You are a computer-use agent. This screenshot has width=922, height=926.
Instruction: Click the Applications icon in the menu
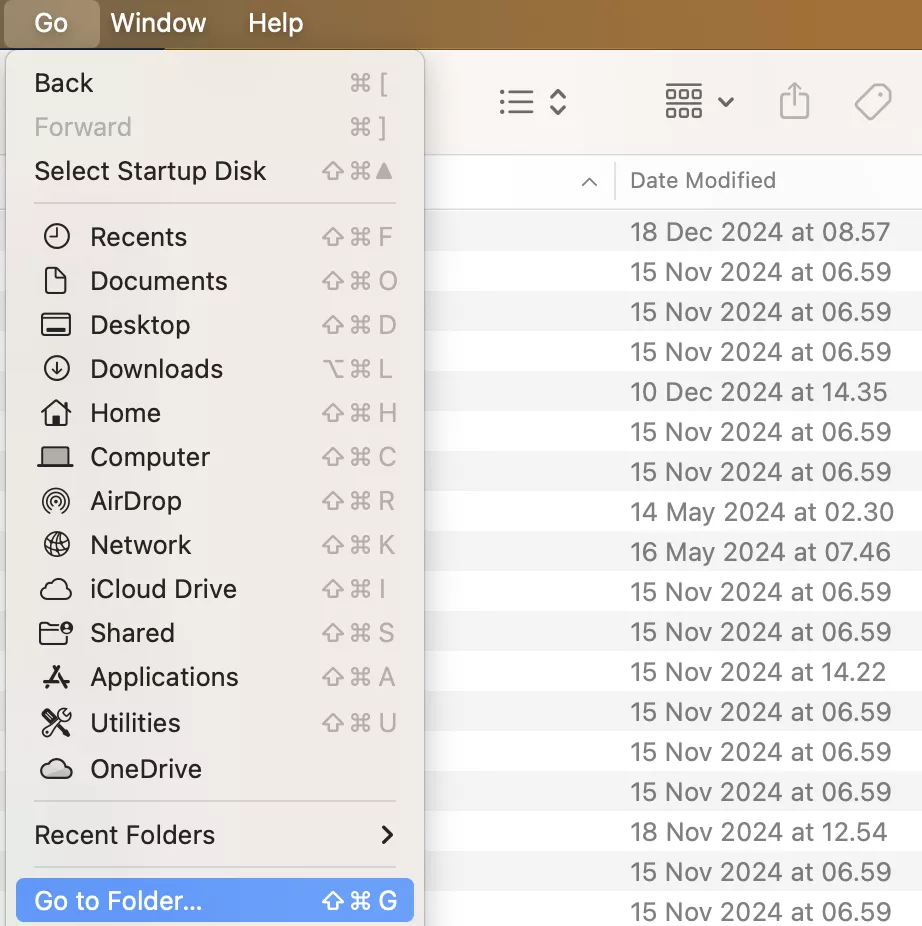point(56,678)
